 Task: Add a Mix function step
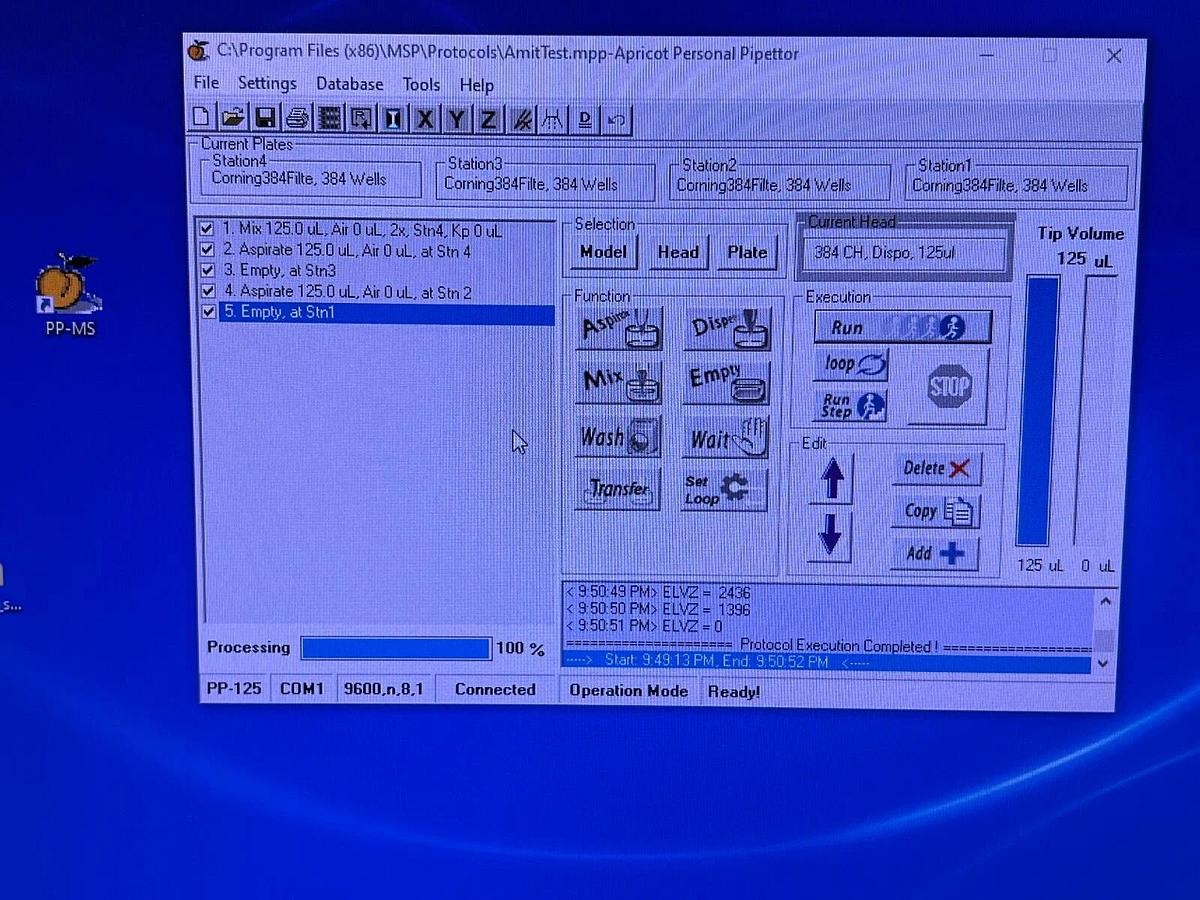click(x=618, y=383)
